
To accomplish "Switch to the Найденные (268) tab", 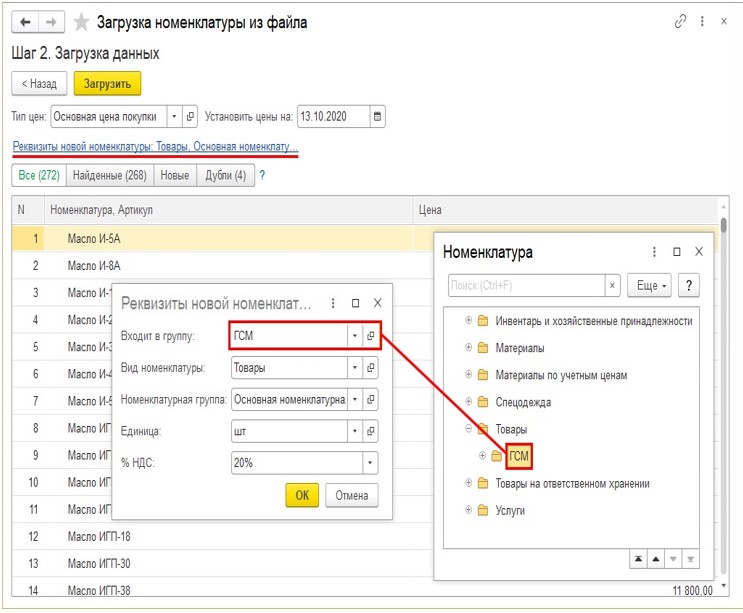I will [x=109, y=176].
